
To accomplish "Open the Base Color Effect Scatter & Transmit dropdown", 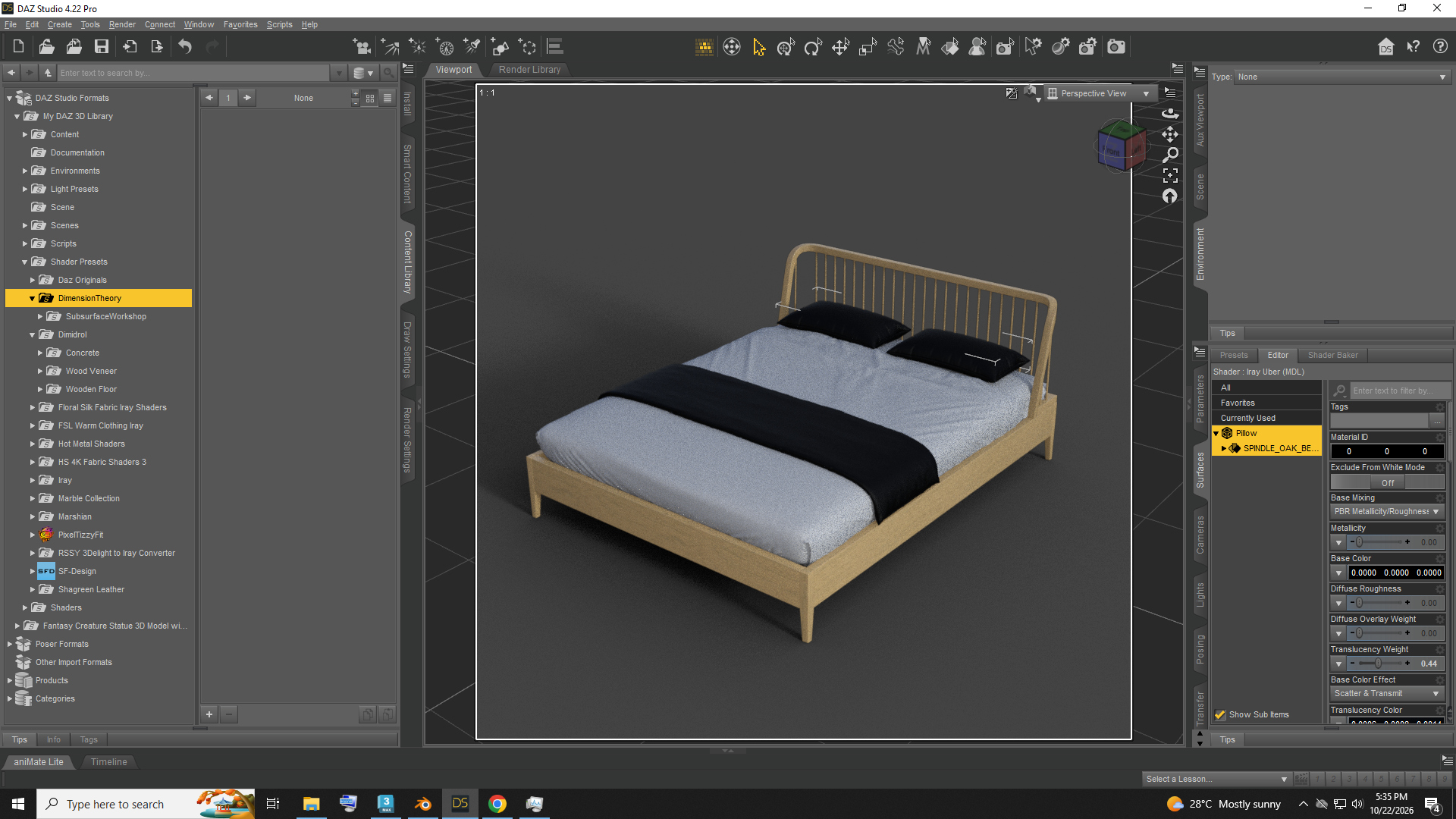I will [1387, 694].
